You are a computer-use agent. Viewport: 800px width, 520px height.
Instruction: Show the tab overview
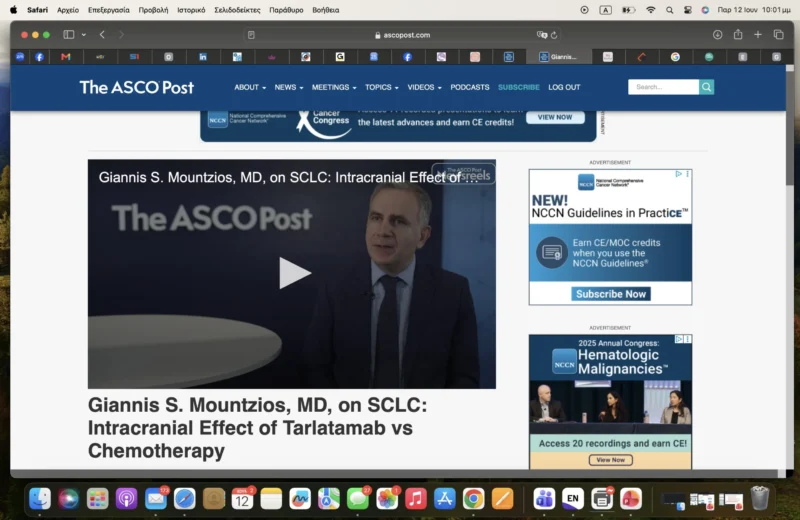[779, 35]
